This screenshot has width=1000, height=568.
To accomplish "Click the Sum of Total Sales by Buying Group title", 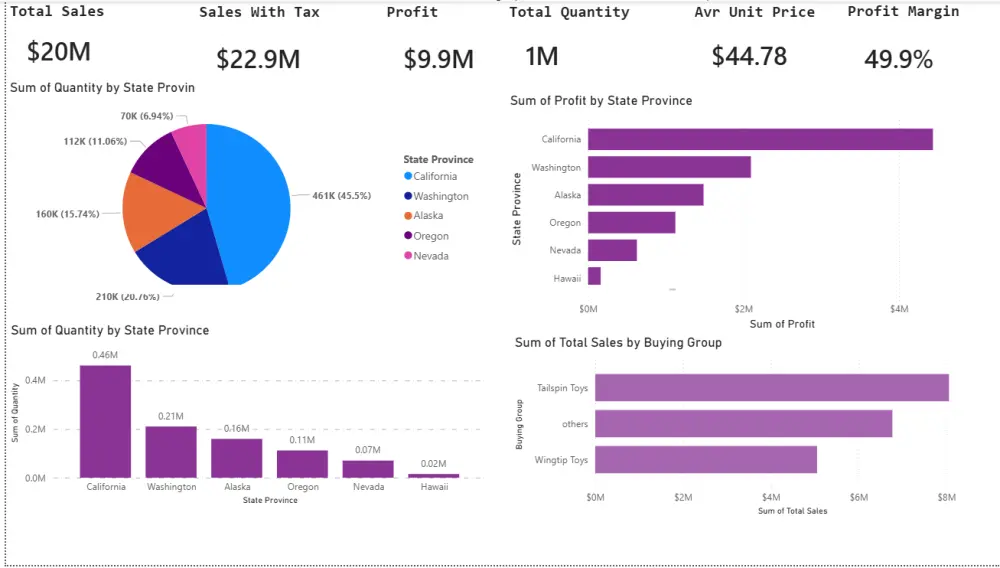I will point(618,343).
